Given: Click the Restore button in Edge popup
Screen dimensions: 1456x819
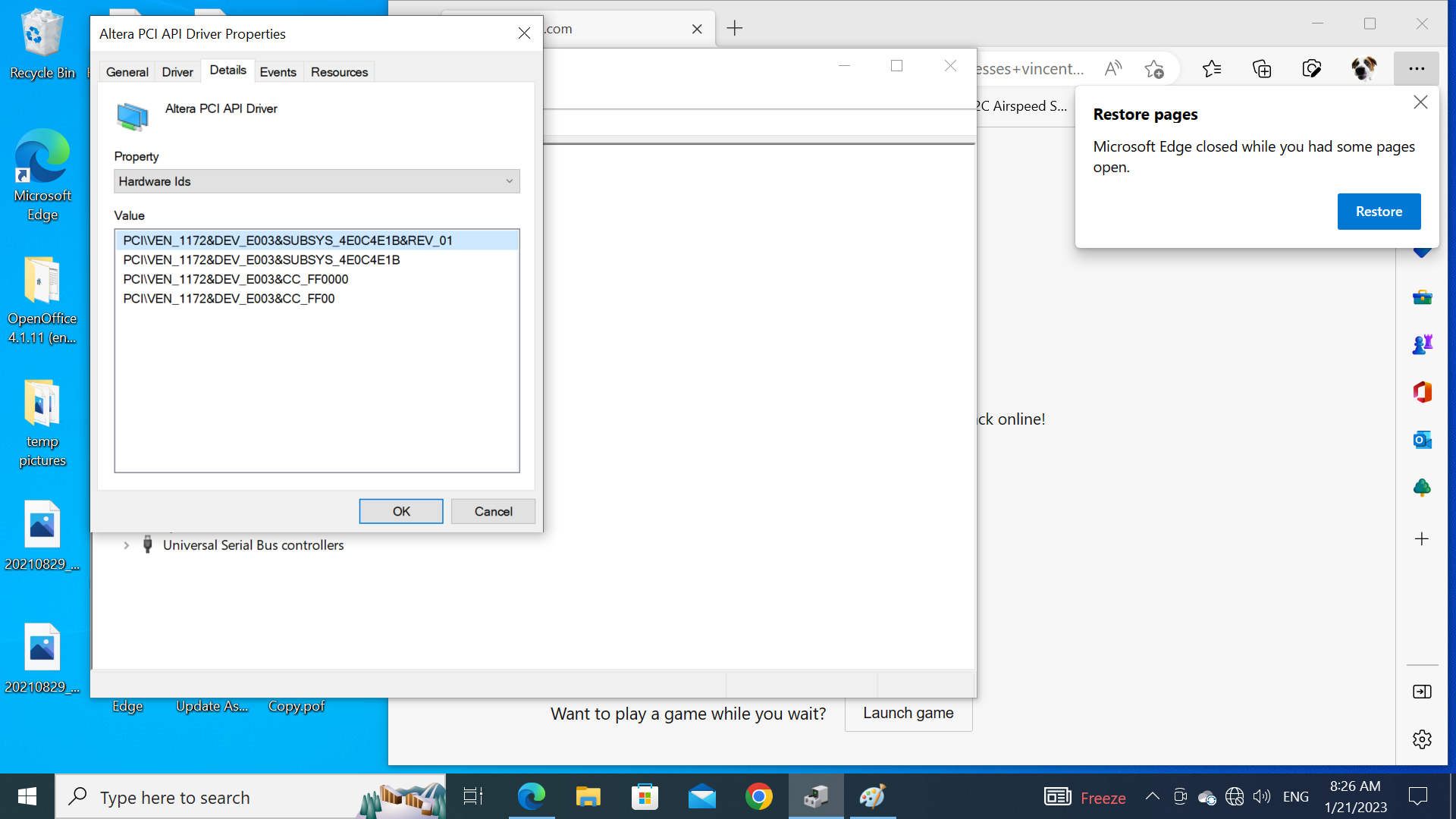Looking at the screenshot, I should pos(1378,212).
